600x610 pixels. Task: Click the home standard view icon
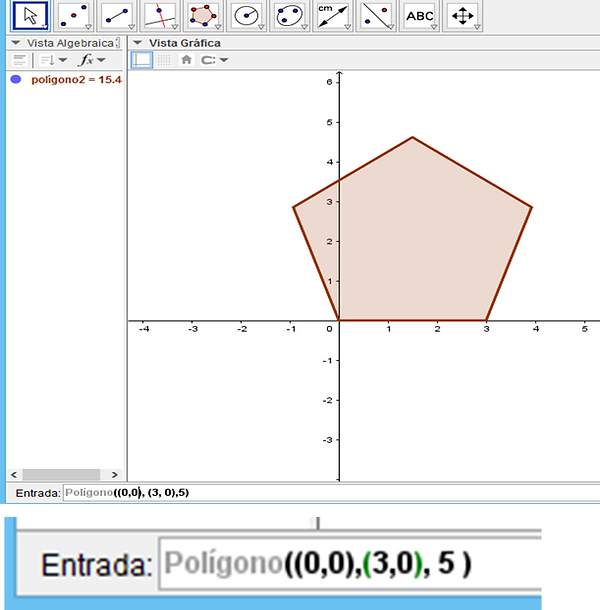coord(186,60)
